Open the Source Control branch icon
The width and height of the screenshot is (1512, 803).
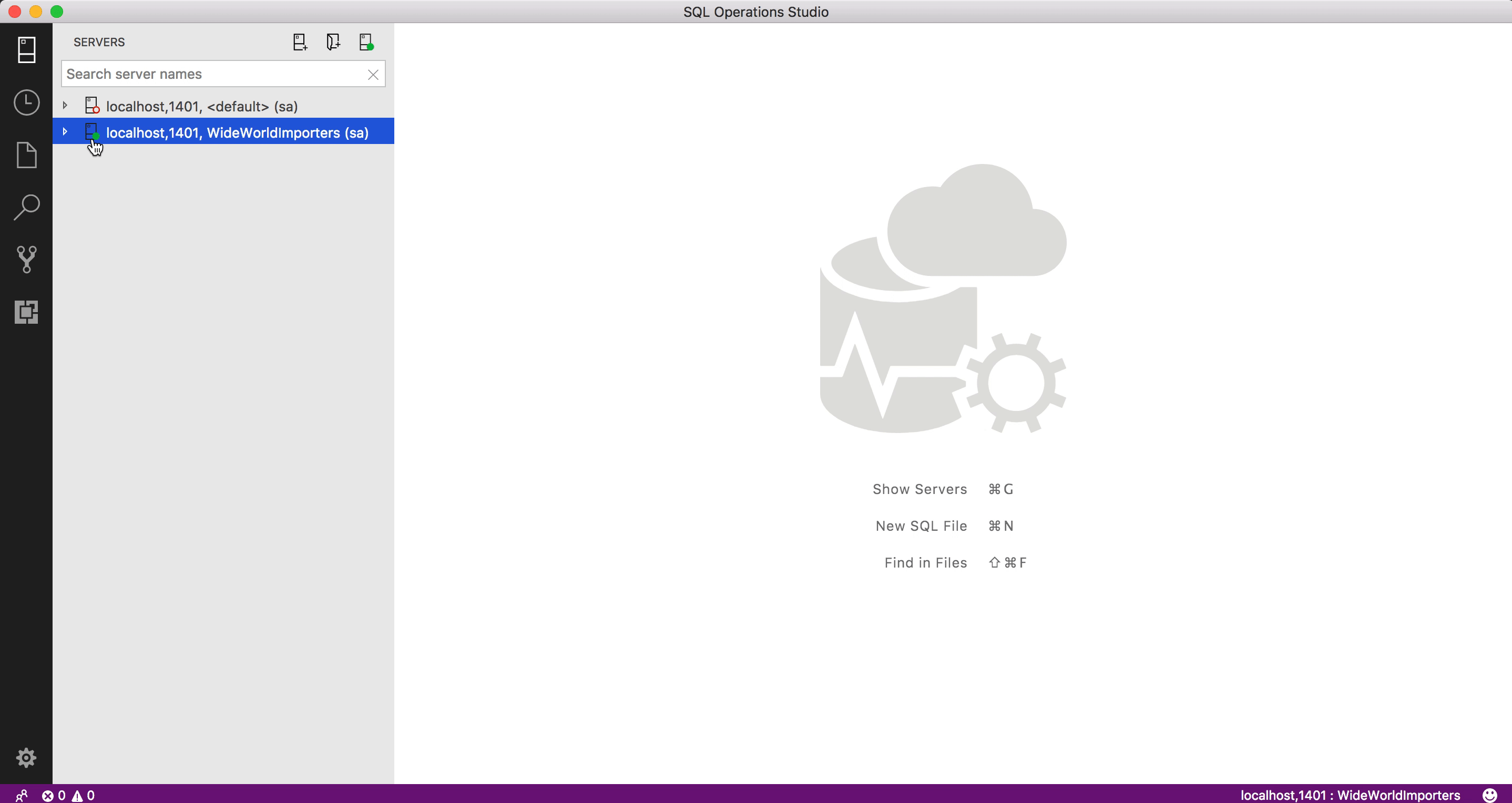pos(26,259)
